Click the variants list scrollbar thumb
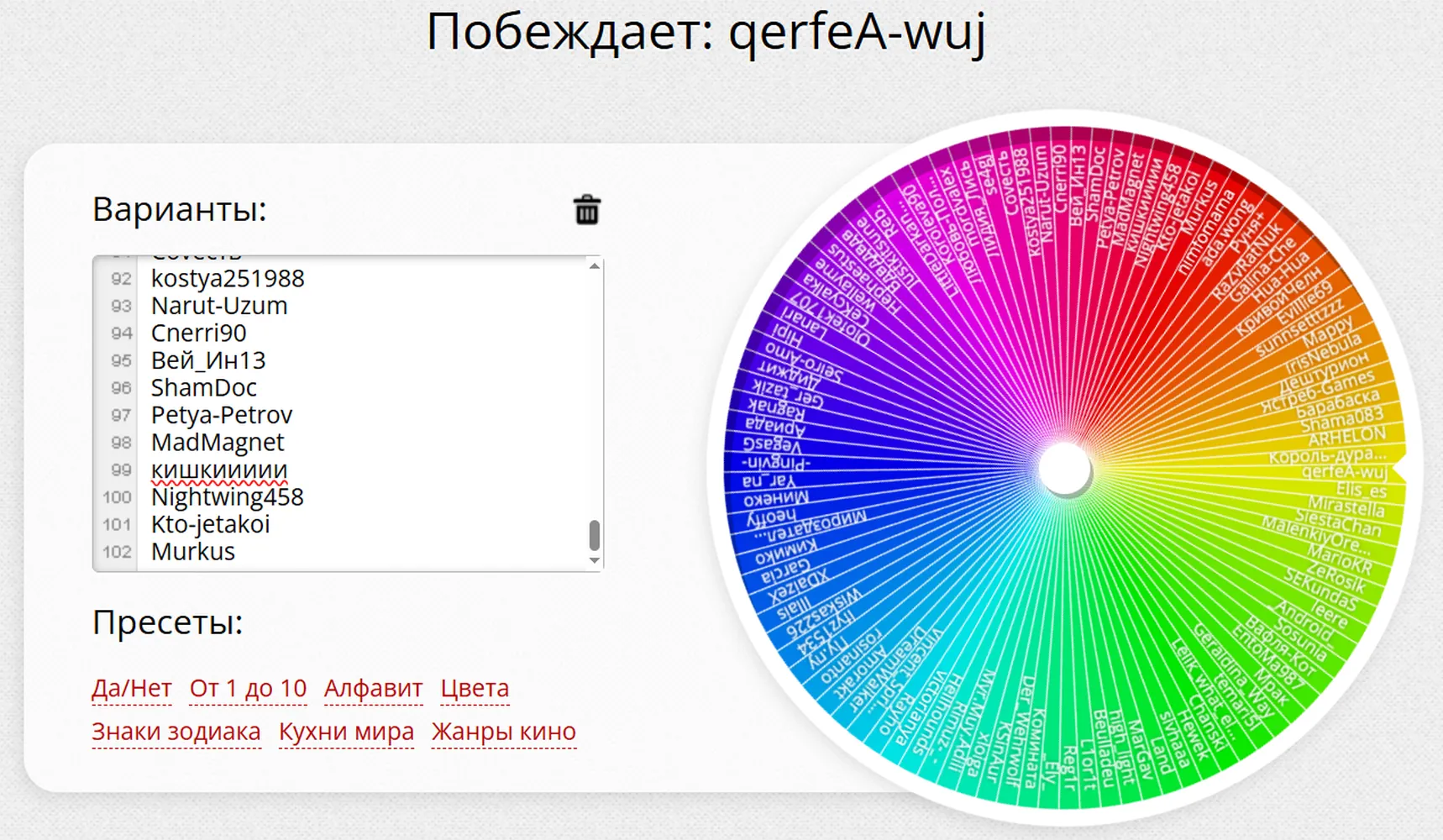Viewport: 1443px width, 840px height. (x=595, y=535)
